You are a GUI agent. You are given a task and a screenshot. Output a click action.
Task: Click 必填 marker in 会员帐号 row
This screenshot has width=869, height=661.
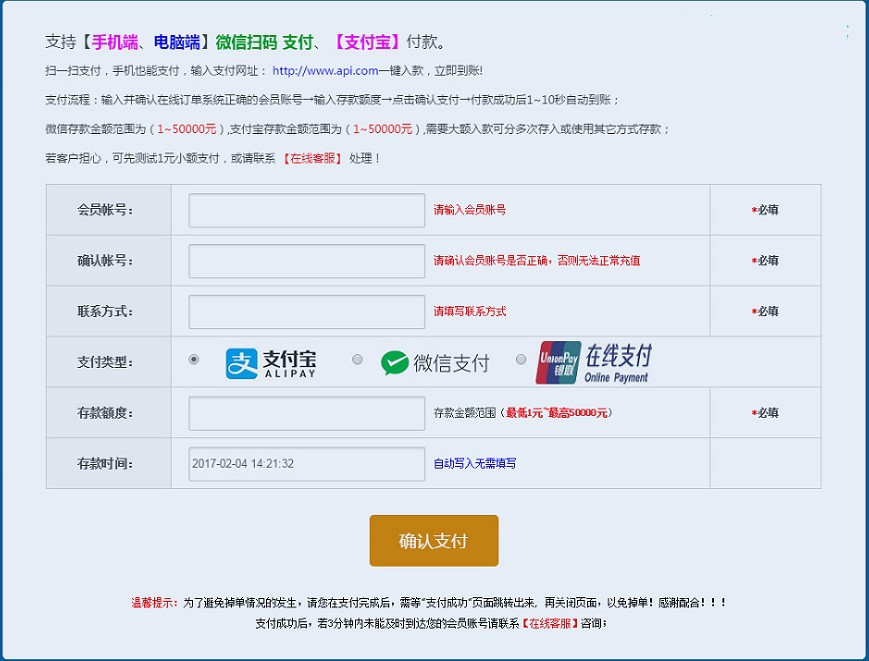tap(765, 210)
